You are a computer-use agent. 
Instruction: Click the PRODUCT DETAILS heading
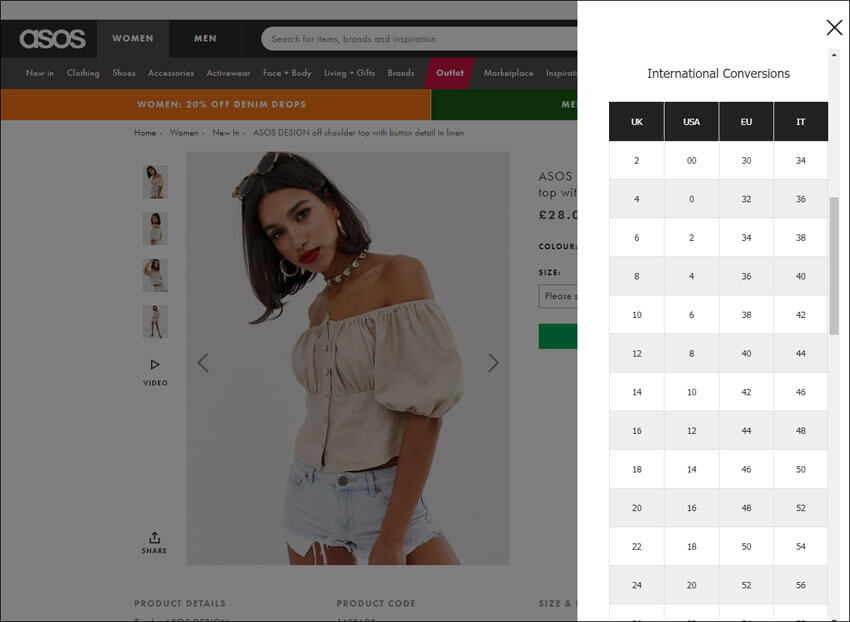coord(180,603)
